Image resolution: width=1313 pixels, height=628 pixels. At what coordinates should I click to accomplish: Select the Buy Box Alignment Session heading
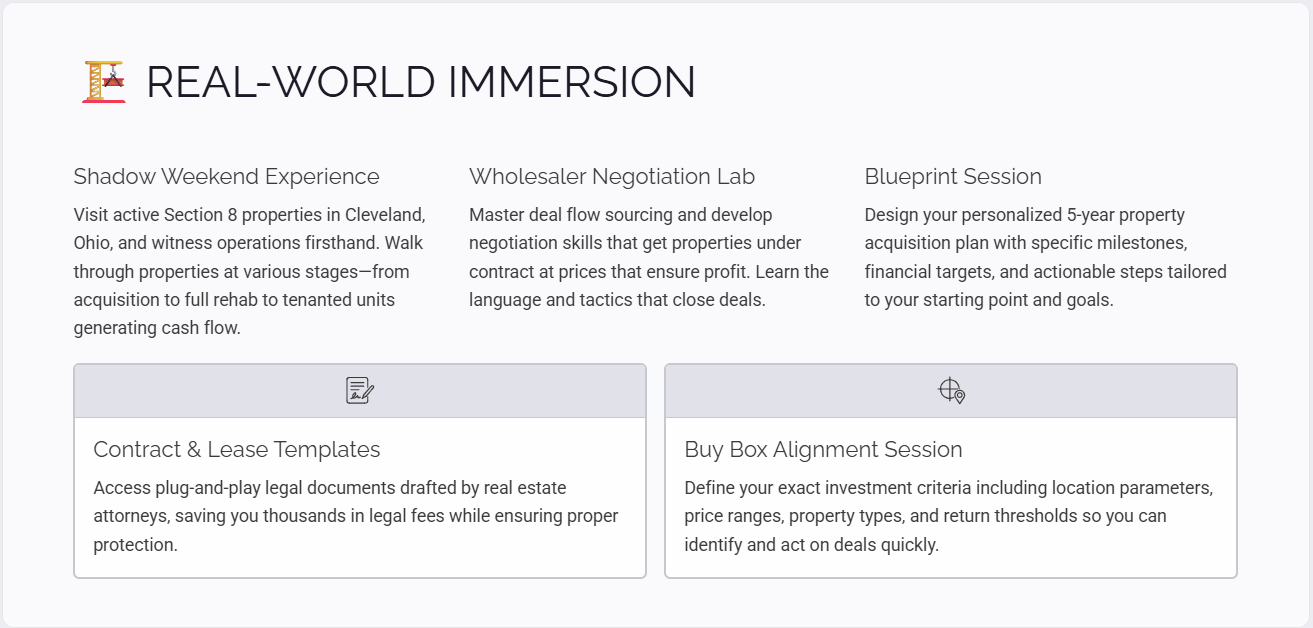[x=823, y=450]
